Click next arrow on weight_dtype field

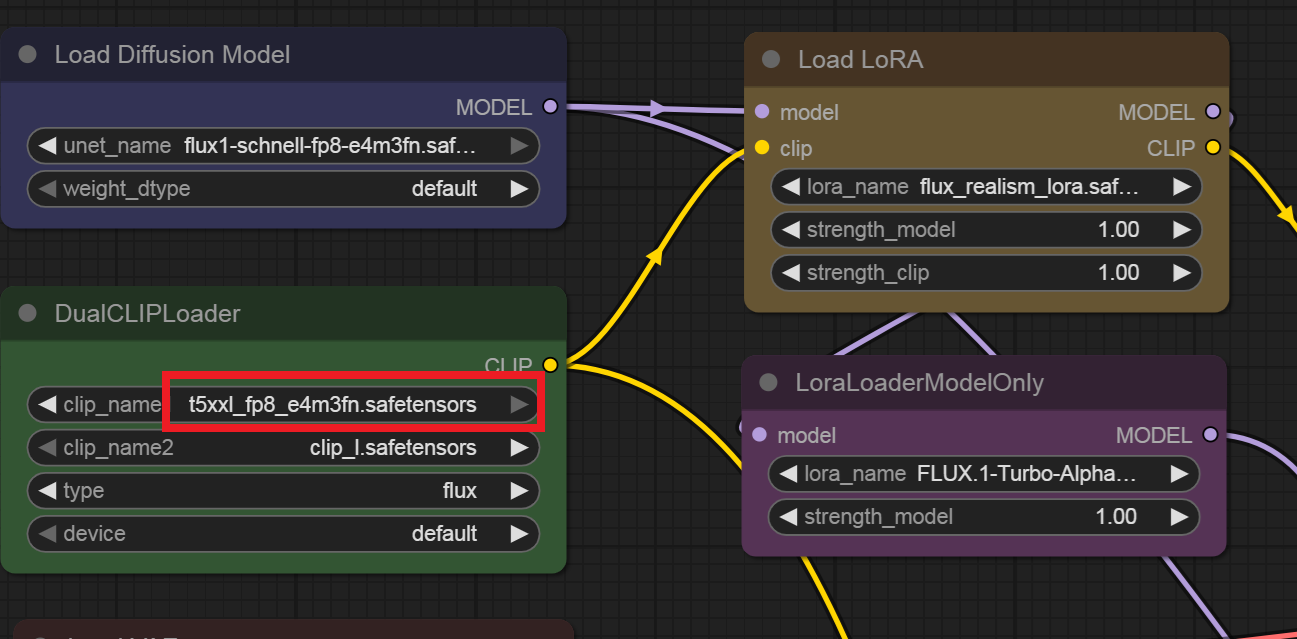(518, 189)
